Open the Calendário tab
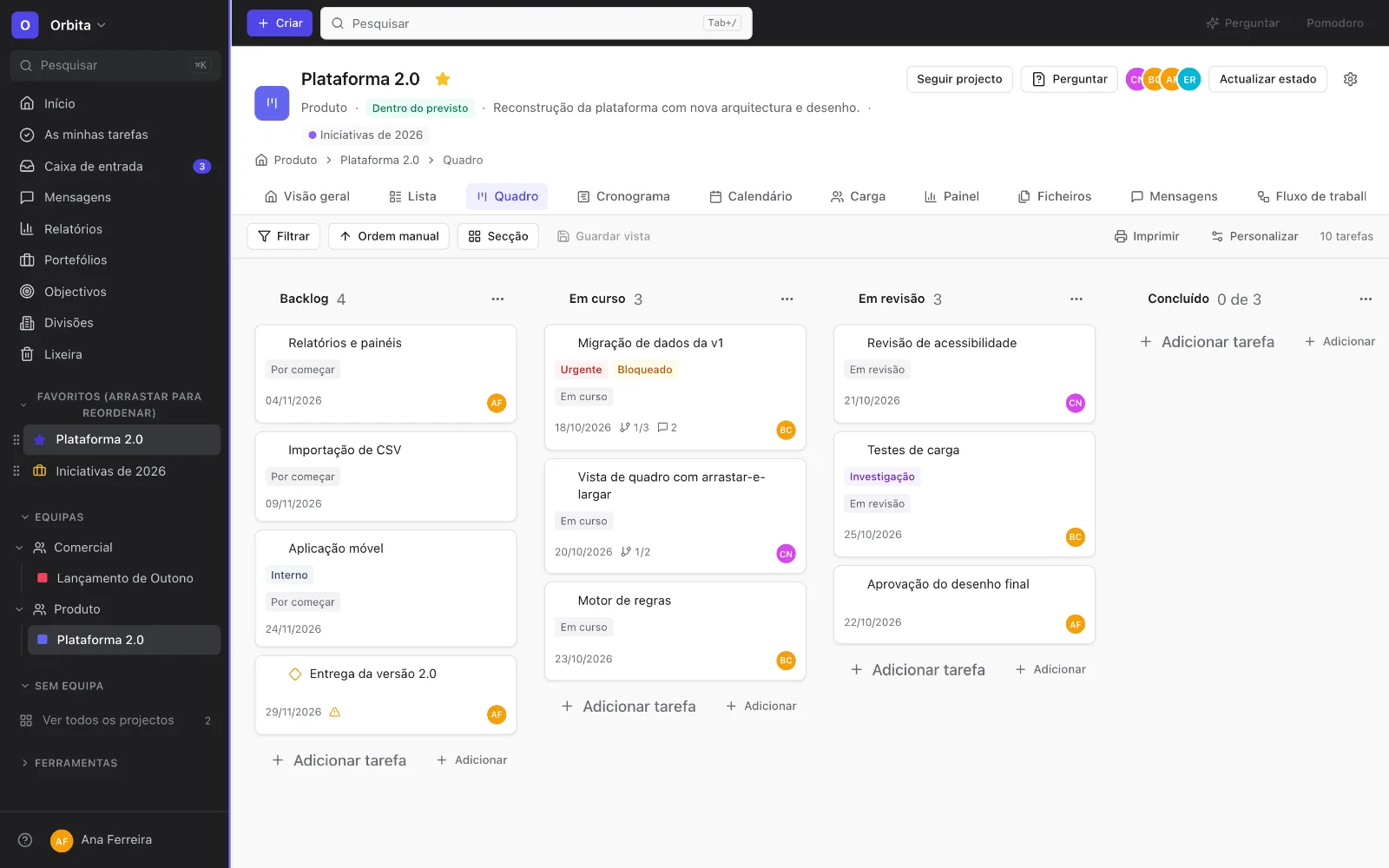1389x868 pixels. [x=751, y=196]
